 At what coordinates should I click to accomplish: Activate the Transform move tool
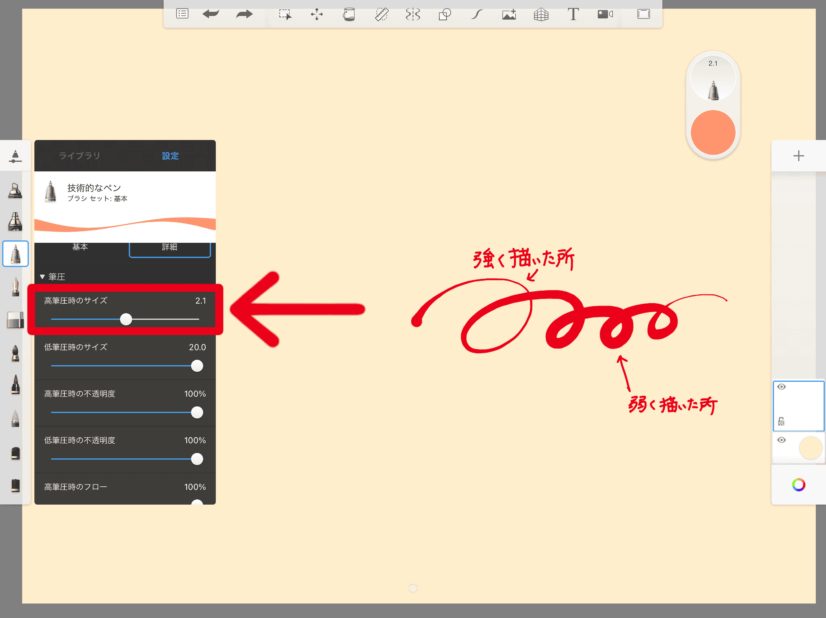coord(316,14)
